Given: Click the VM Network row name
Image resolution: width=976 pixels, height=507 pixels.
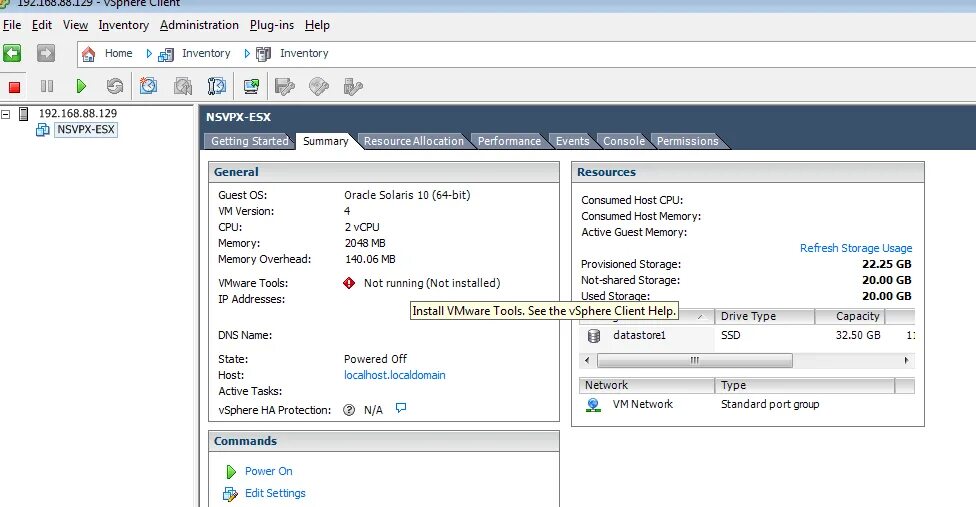Looking at the screenshot, I should click(x=642, y=404).
